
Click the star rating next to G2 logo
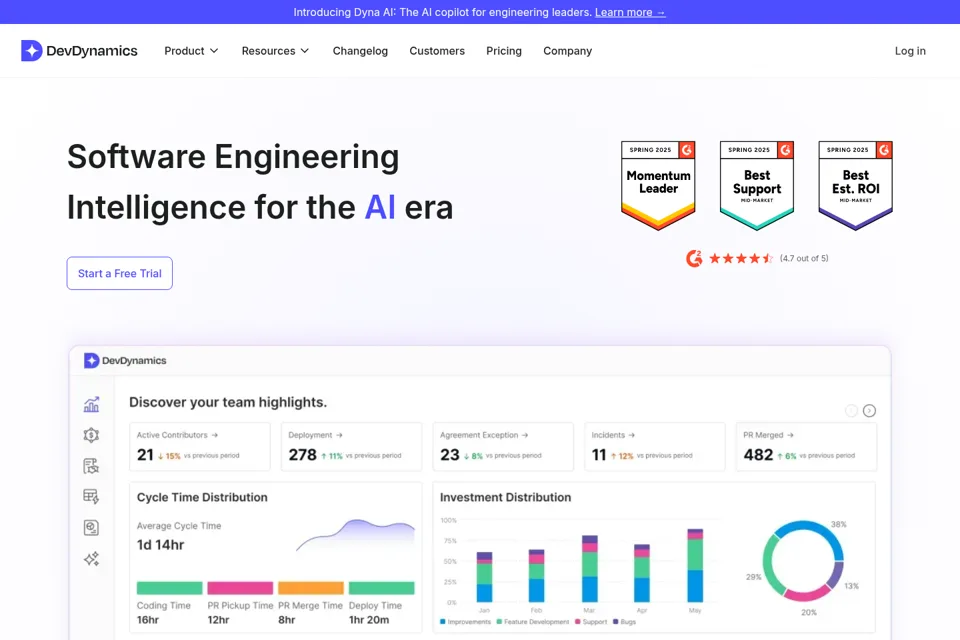click(x=741, y=258)
